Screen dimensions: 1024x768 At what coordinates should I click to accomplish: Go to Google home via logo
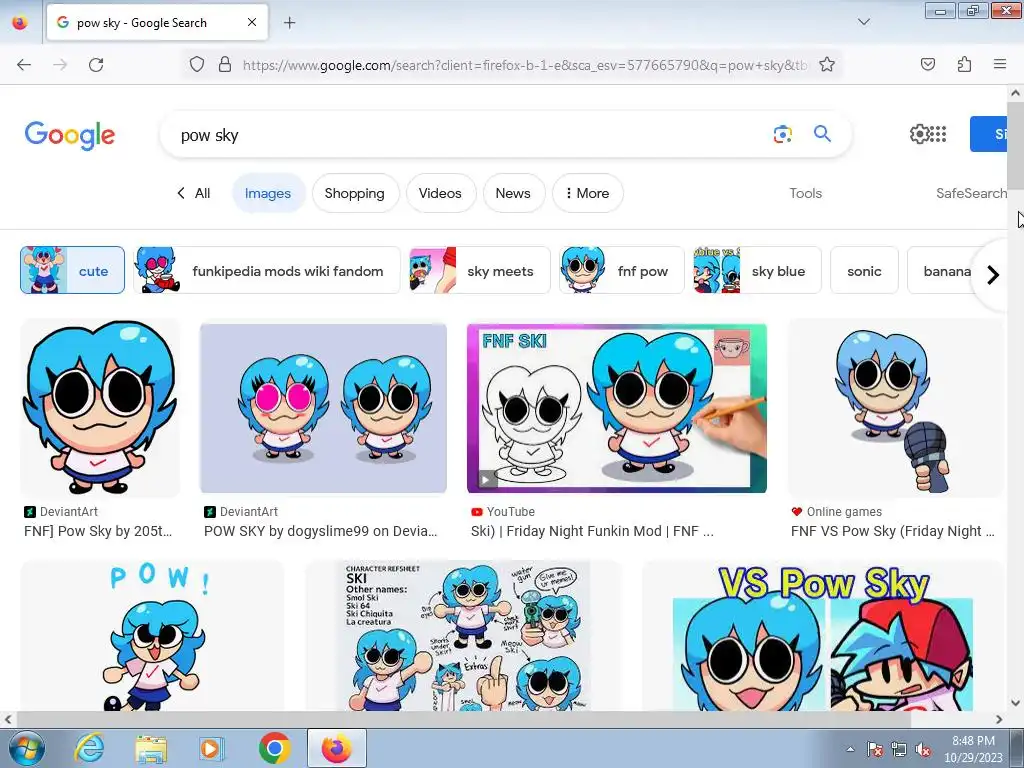(x=70, y=135)
